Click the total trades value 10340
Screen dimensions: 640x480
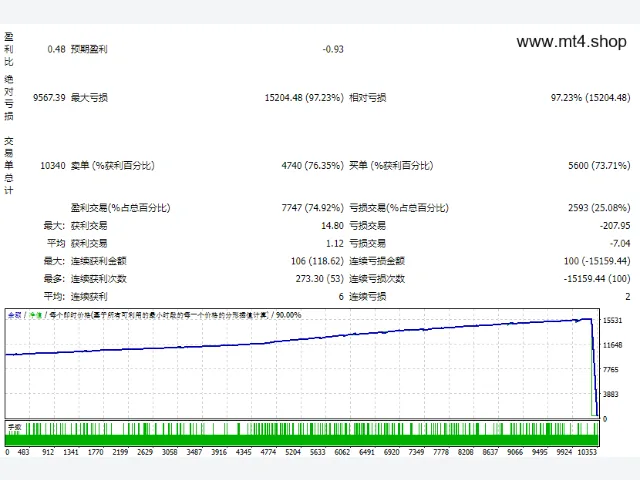(x=53, y=166)
